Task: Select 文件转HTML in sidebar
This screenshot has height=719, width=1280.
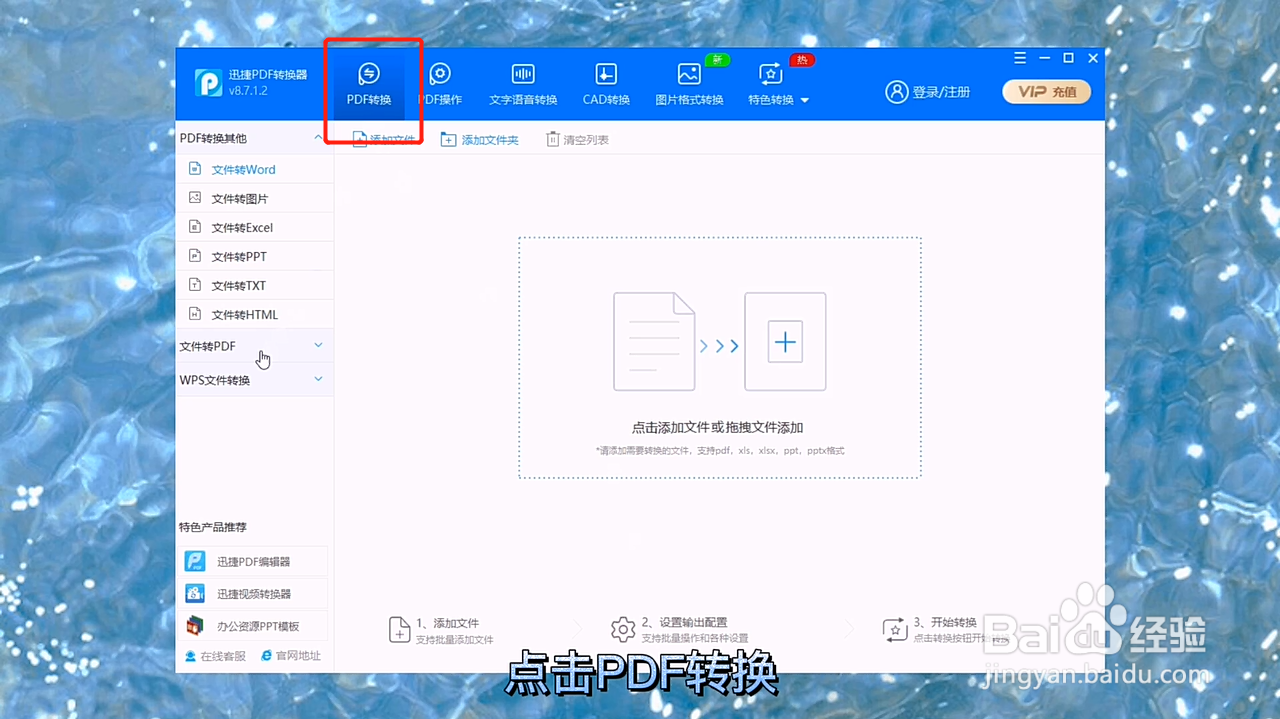Action: tap(255, 314)
